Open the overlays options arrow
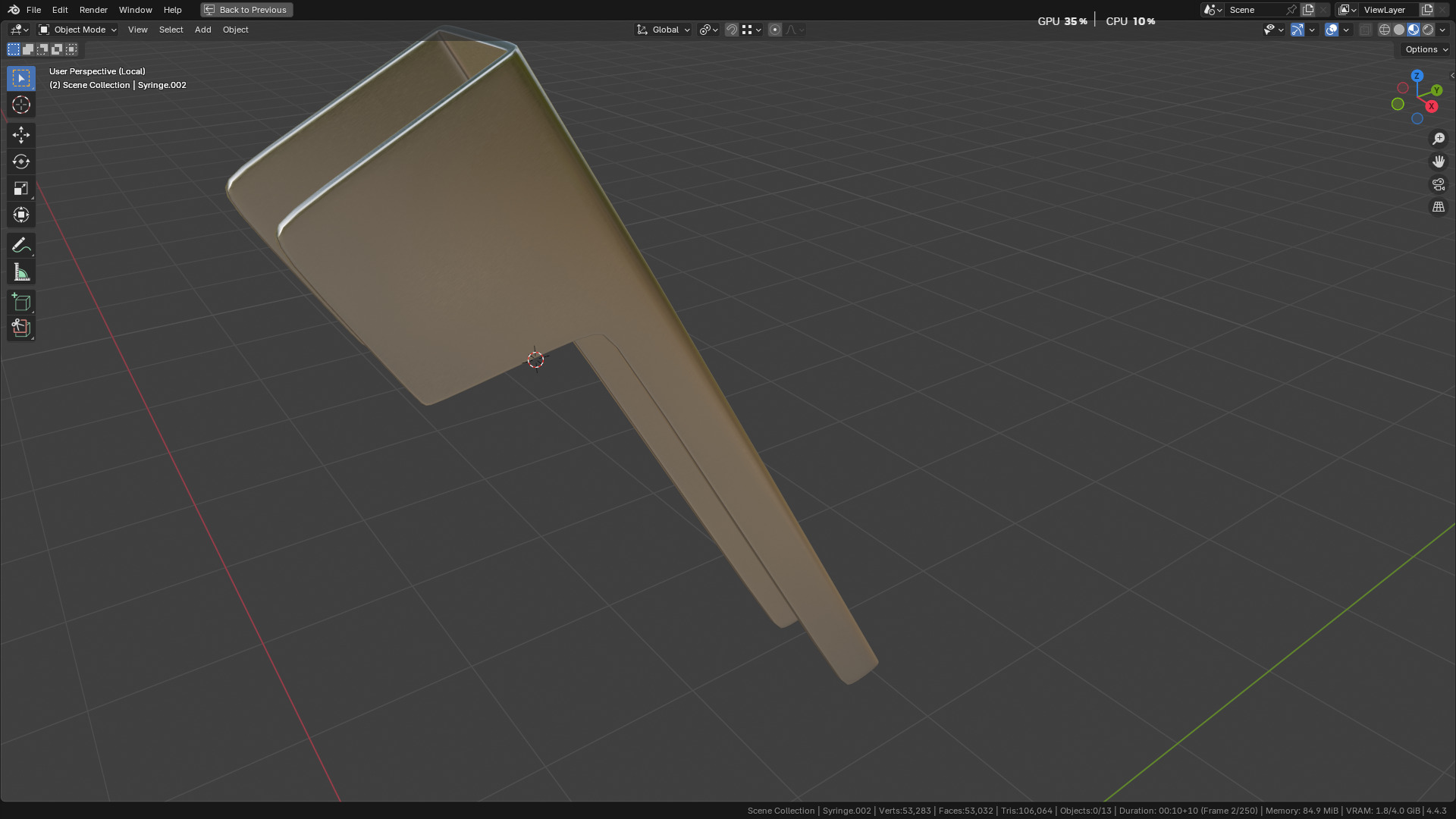 pyautogui.click(x=1346, y=30)
